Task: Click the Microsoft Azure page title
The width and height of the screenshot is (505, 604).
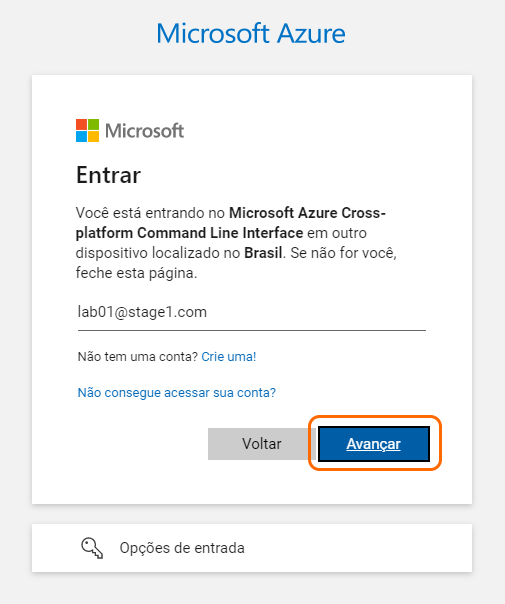Action: (x=251, y=34)
